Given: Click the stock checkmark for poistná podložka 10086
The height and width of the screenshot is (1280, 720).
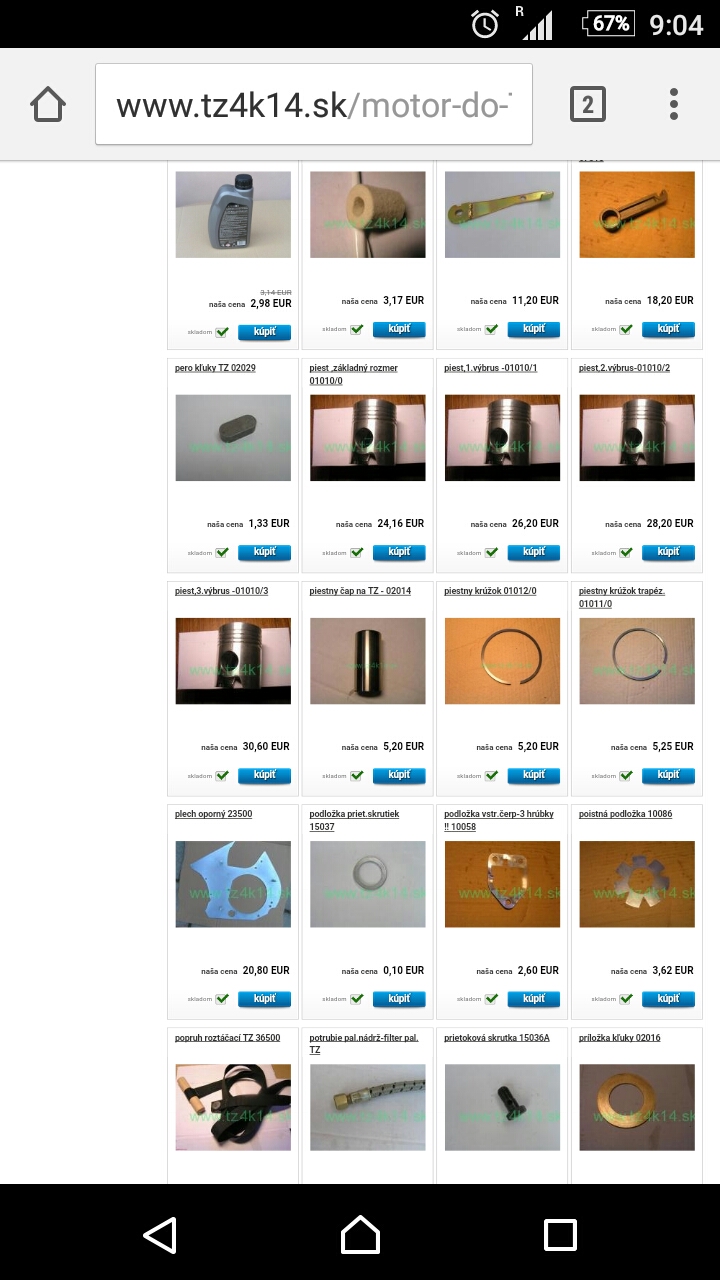Looking at the screenshot, I should click(626, 999).
